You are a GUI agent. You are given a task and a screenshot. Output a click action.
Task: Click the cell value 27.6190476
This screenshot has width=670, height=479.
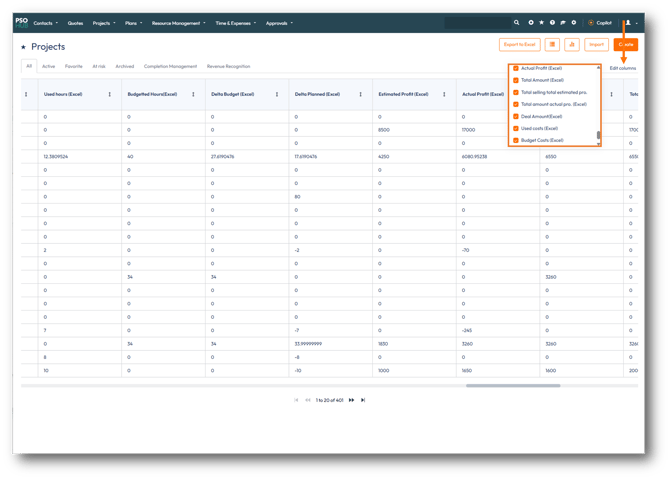coord(222,157)
